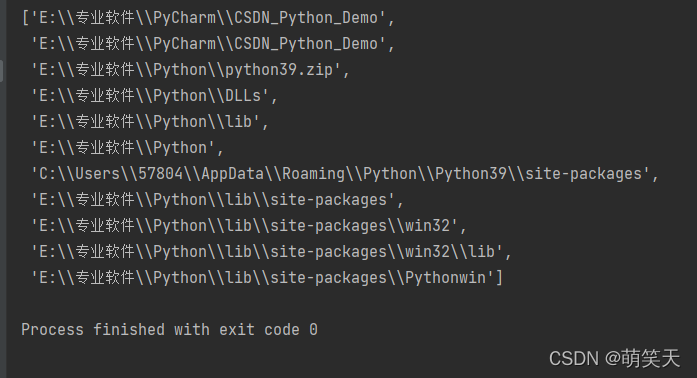Image resolution: width=697 pixels, height=378 pixels.
Task: Click the opening bracket of the list output
Action: pyautogui.click(x=25, y=18)
